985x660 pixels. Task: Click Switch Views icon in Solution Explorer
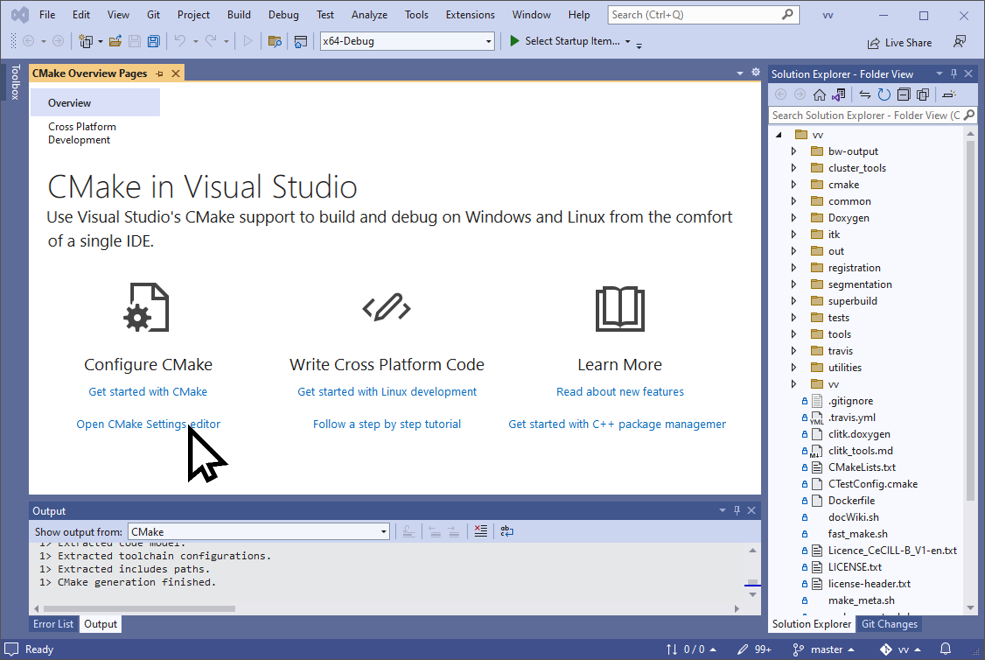839,95
